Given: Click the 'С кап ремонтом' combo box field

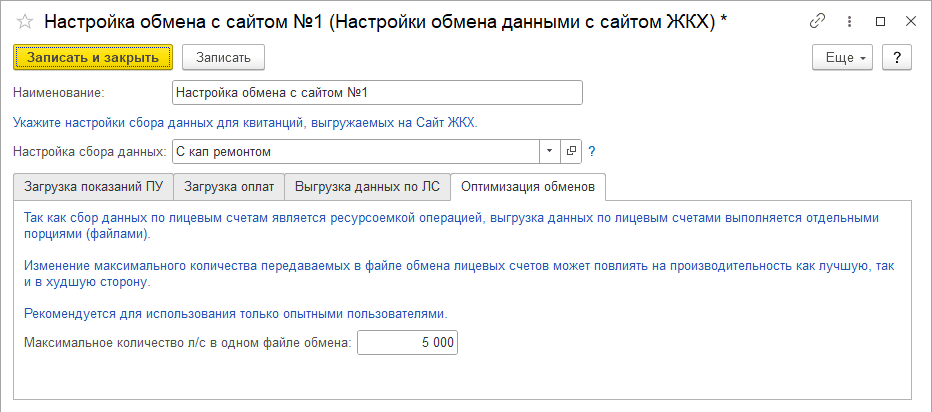Looking at the screenshot, I should pos(355,151).
